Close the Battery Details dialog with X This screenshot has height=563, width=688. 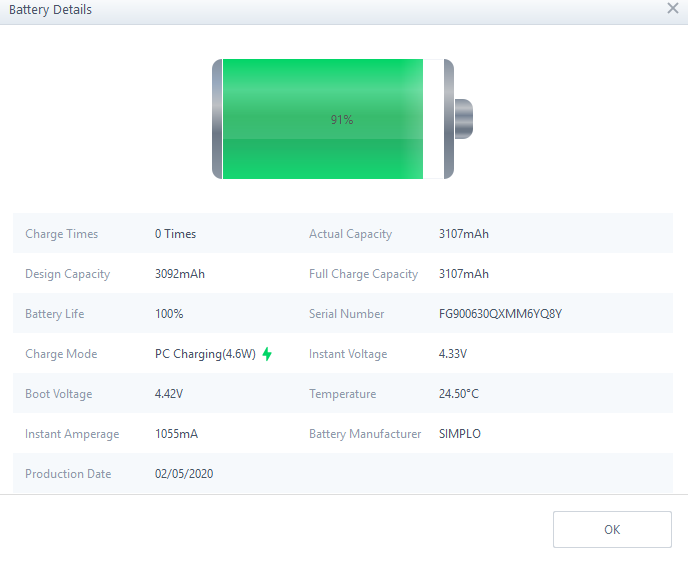point(673,9)
